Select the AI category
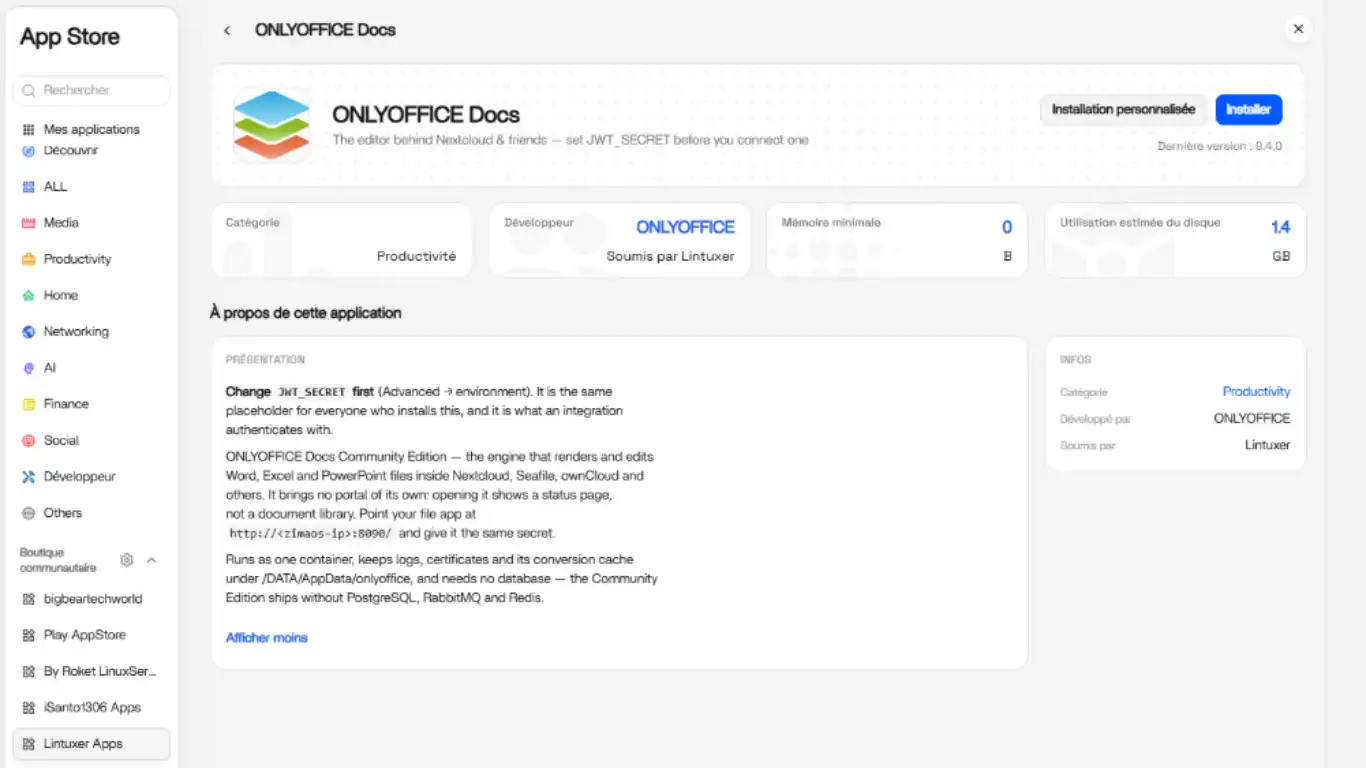 (x=91, y=368)
